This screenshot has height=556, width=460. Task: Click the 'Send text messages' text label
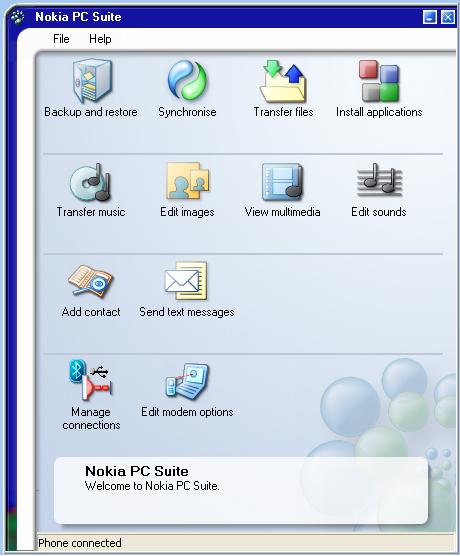(x=187, y=312)
